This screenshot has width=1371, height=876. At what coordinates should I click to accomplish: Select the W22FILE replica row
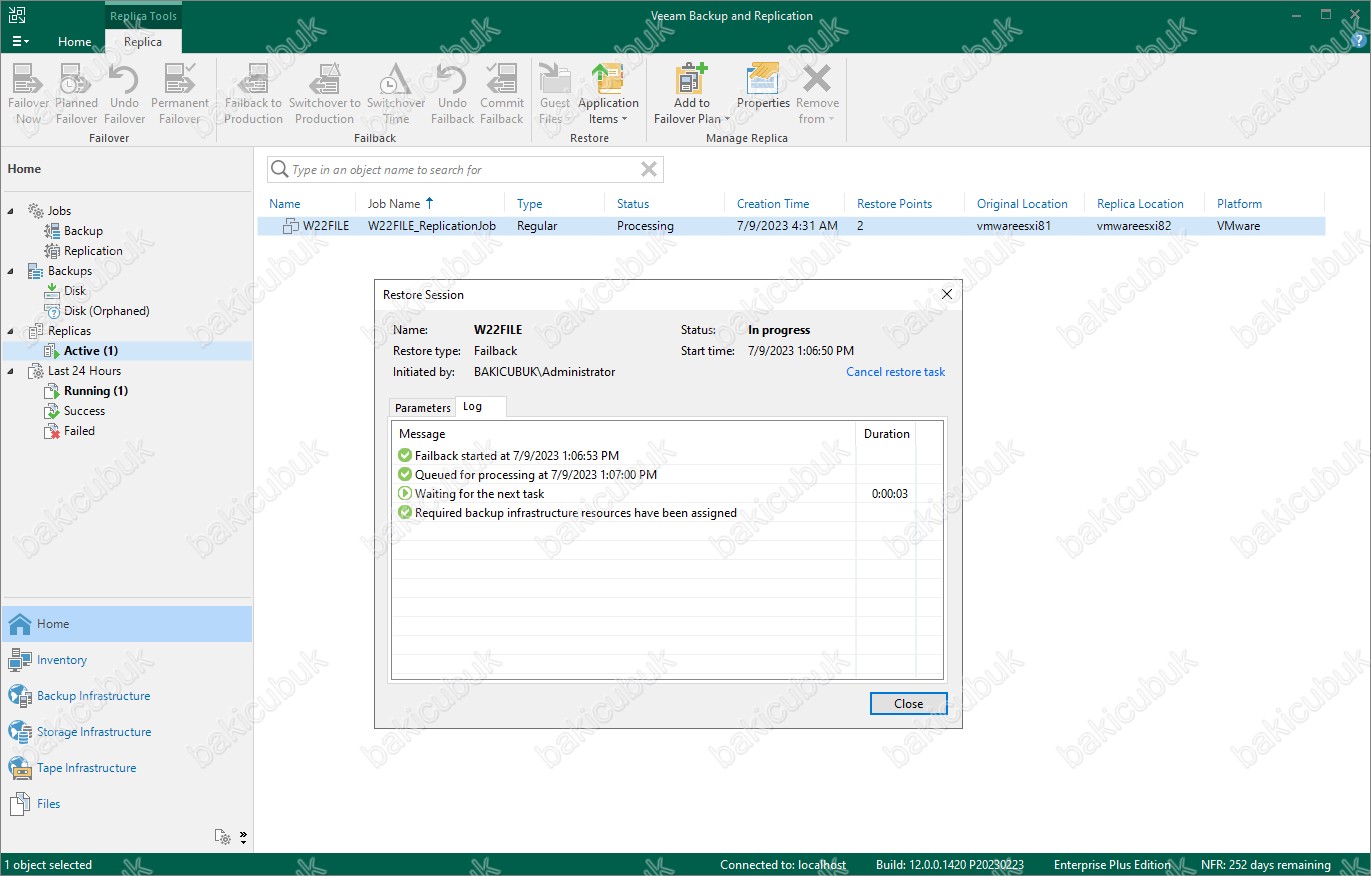[790, 226]
